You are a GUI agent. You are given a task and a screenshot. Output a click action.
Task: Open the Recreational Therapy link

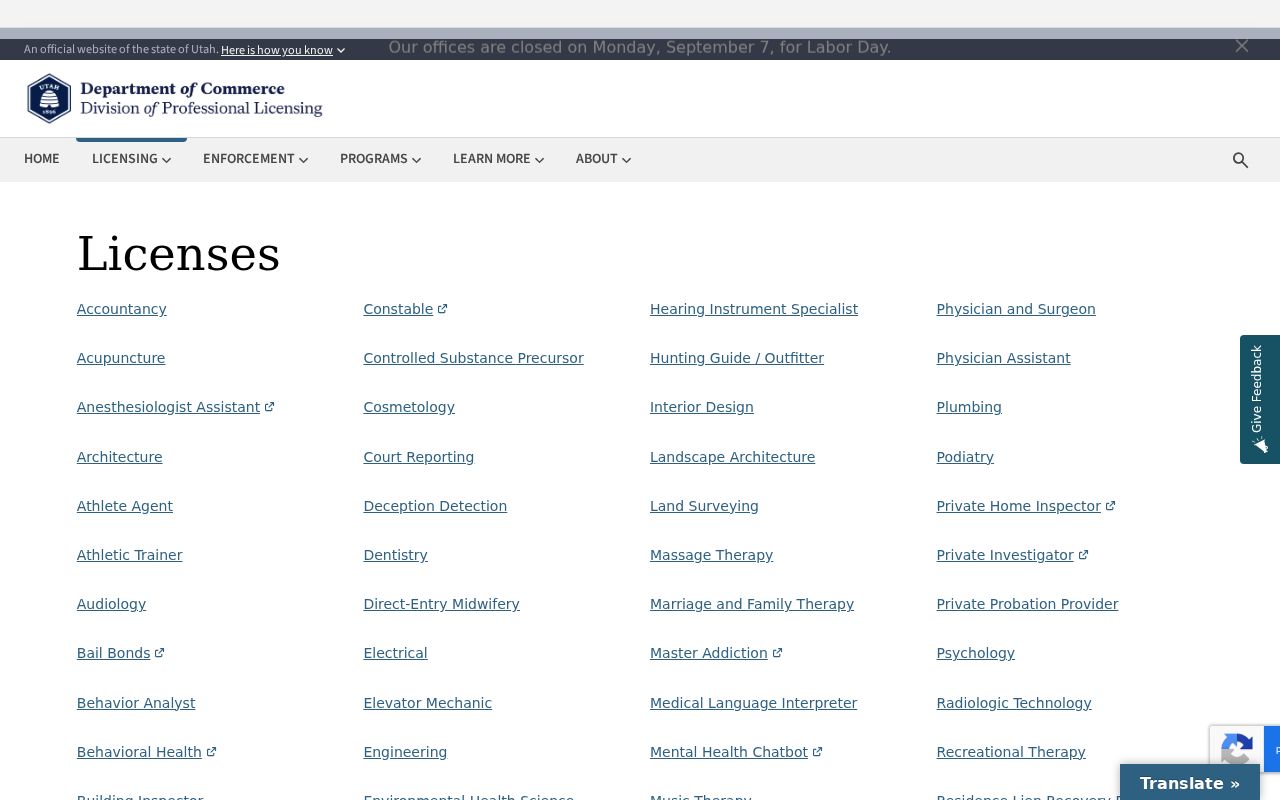(1011, 752)
